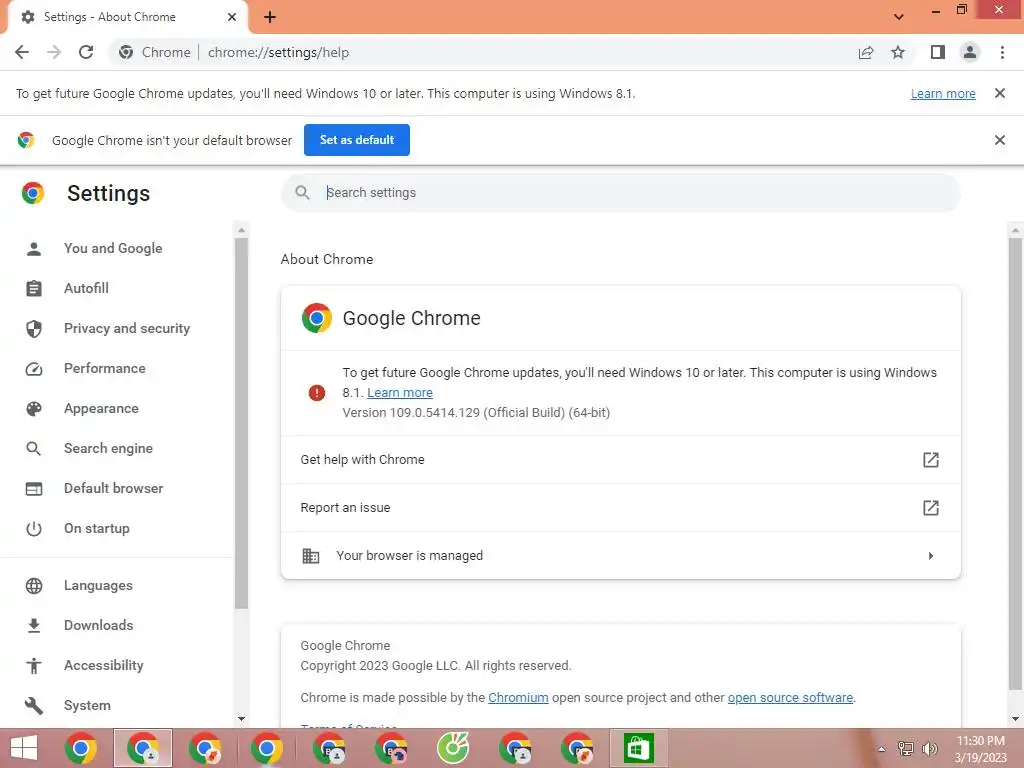
Task: Click the On startup power icon
Action: (34, 529)
